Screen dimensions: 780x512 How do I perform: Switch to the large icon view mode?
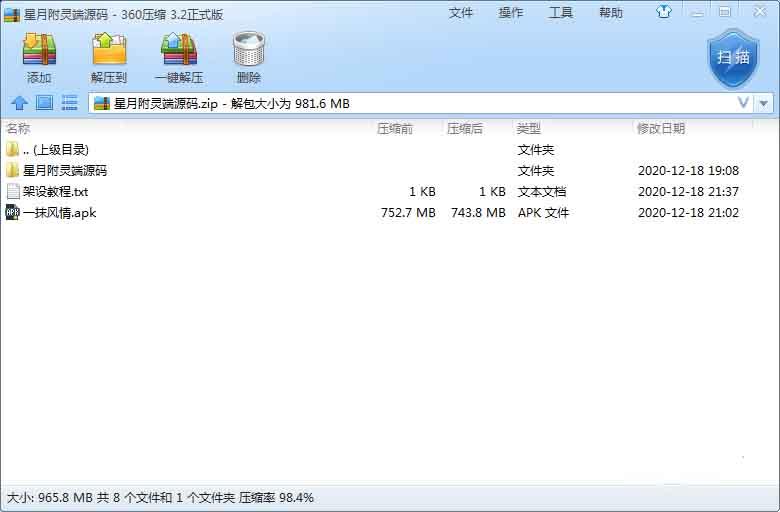point(44,103)
